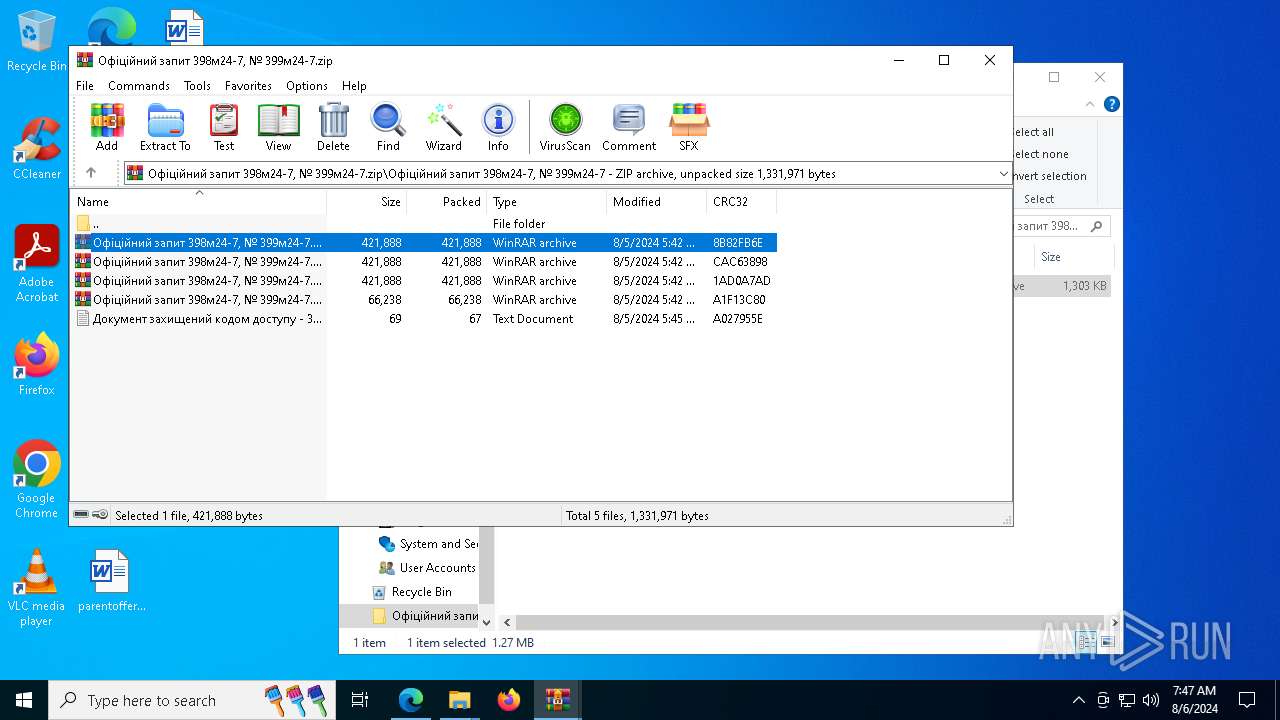Click Explorer search box
The height and width of the screenshot is (720, 1280).
coord(1062,226)
